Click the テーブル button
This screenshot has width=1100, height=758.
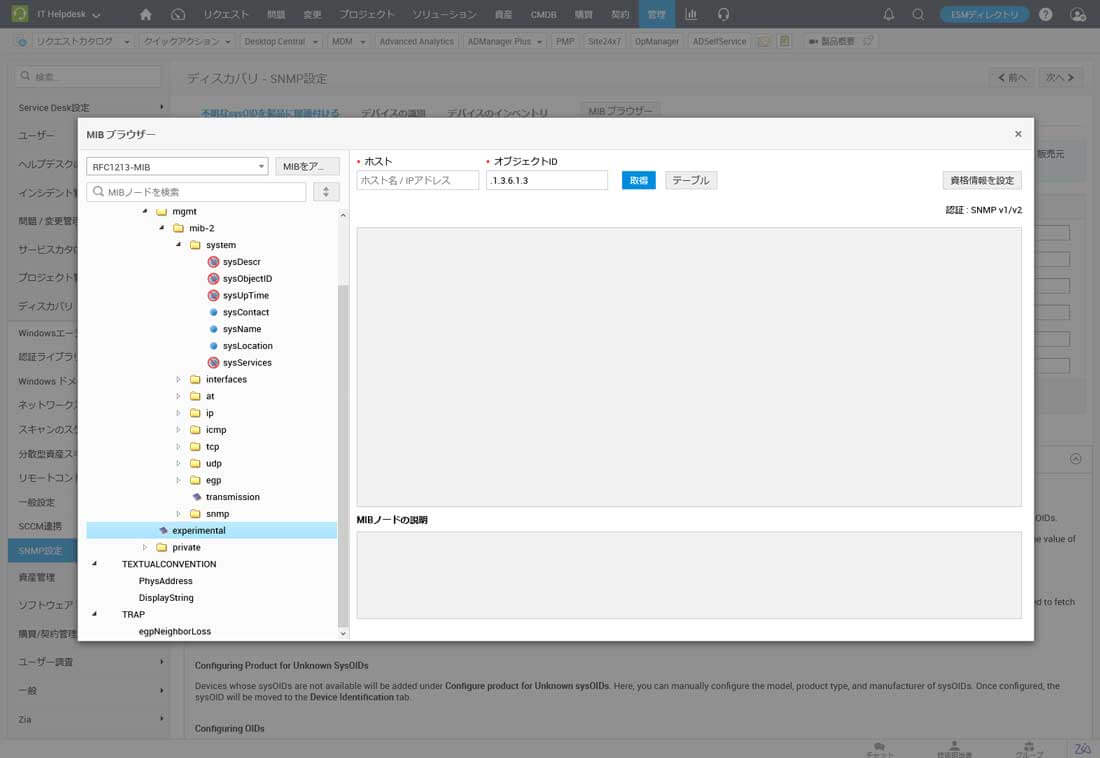[x=690, y=180]
